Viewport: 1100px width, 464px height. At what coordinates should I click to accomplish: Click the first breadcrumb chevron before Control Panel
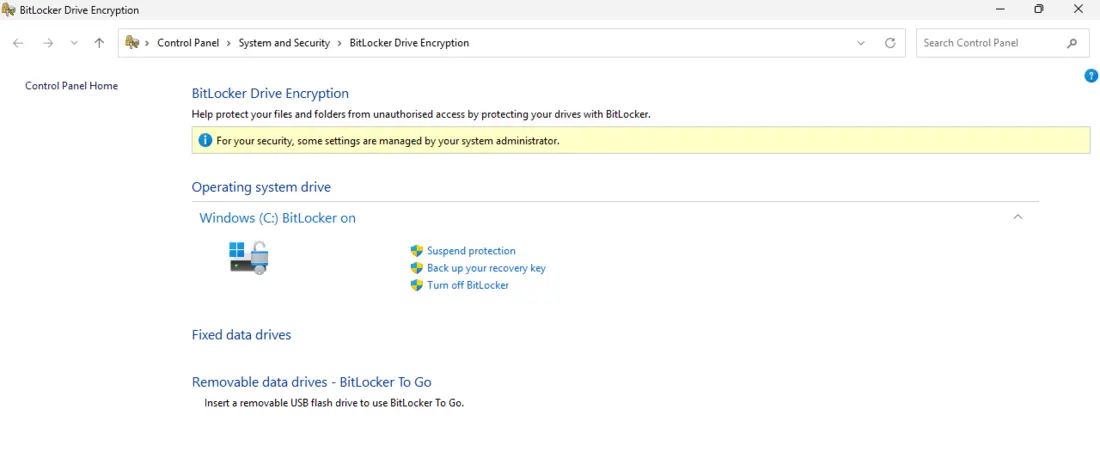tap(147, 43)
